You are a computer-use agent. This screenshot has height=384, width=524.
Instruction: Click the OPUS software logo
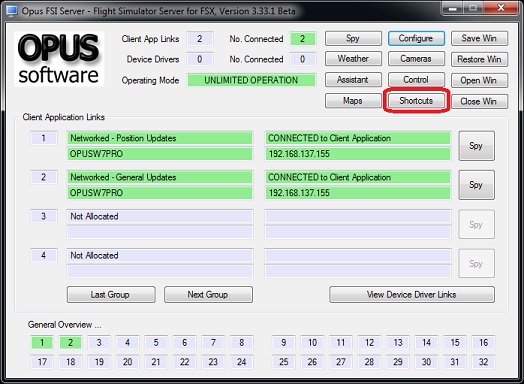pos(59,59)
